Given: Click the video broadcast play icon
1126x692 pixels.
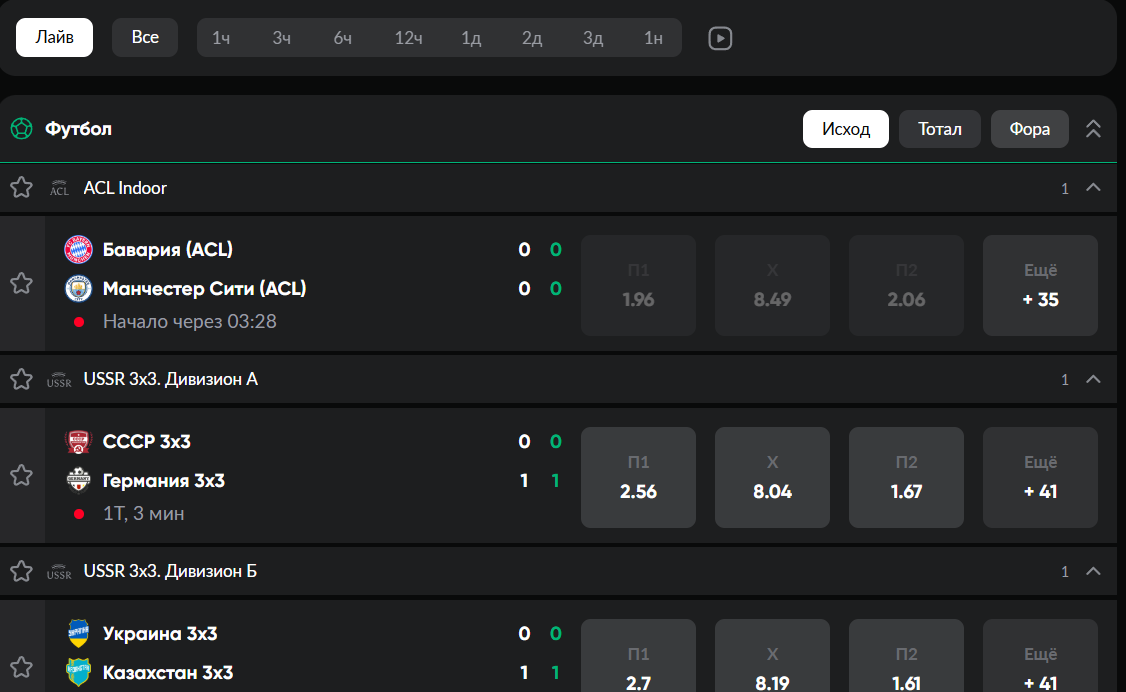Looking at the screenshot, I should [720, 38].
